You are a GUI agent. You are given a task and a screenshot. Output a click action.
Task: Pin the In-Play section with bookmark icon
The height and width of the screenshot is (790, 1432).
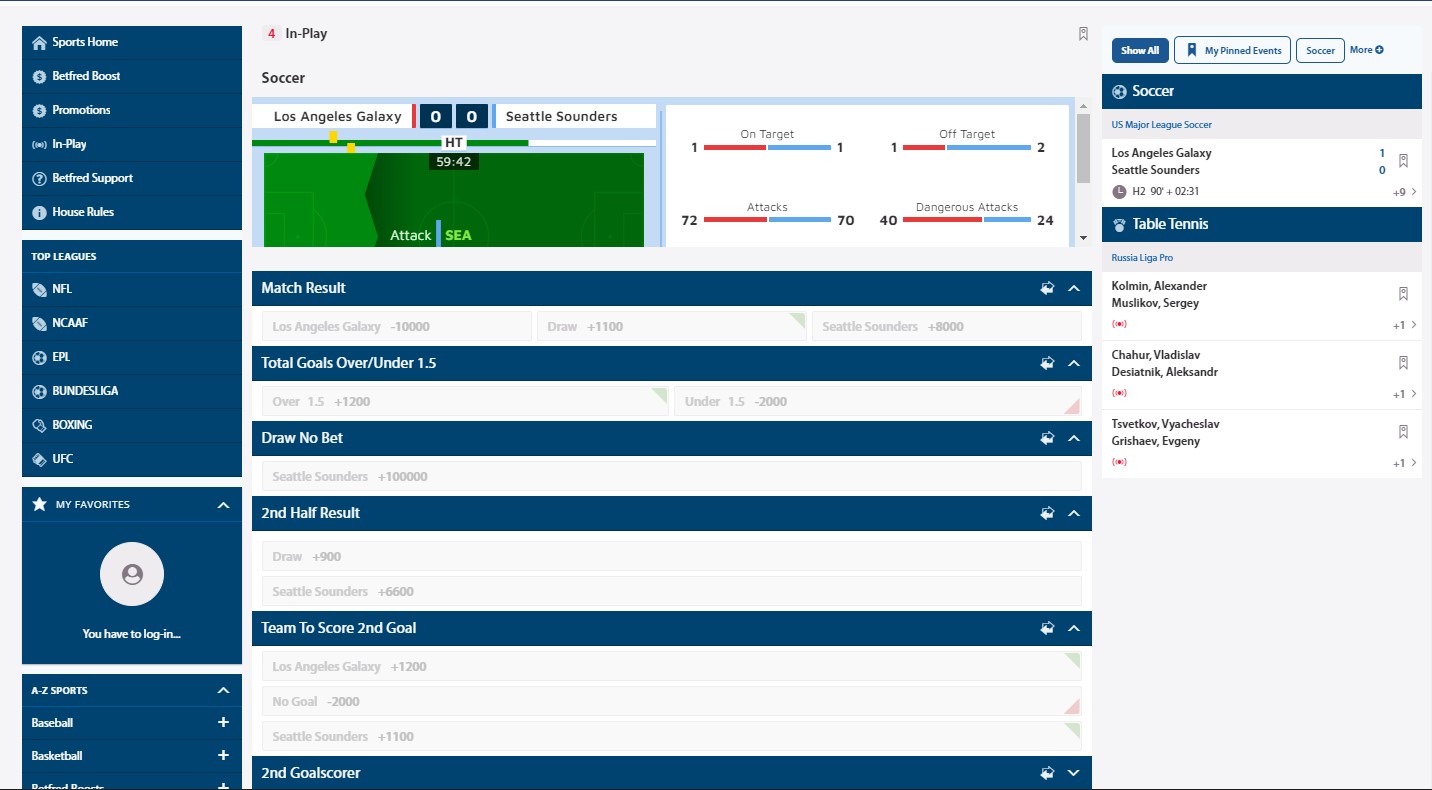click(x=1083, y=34)
